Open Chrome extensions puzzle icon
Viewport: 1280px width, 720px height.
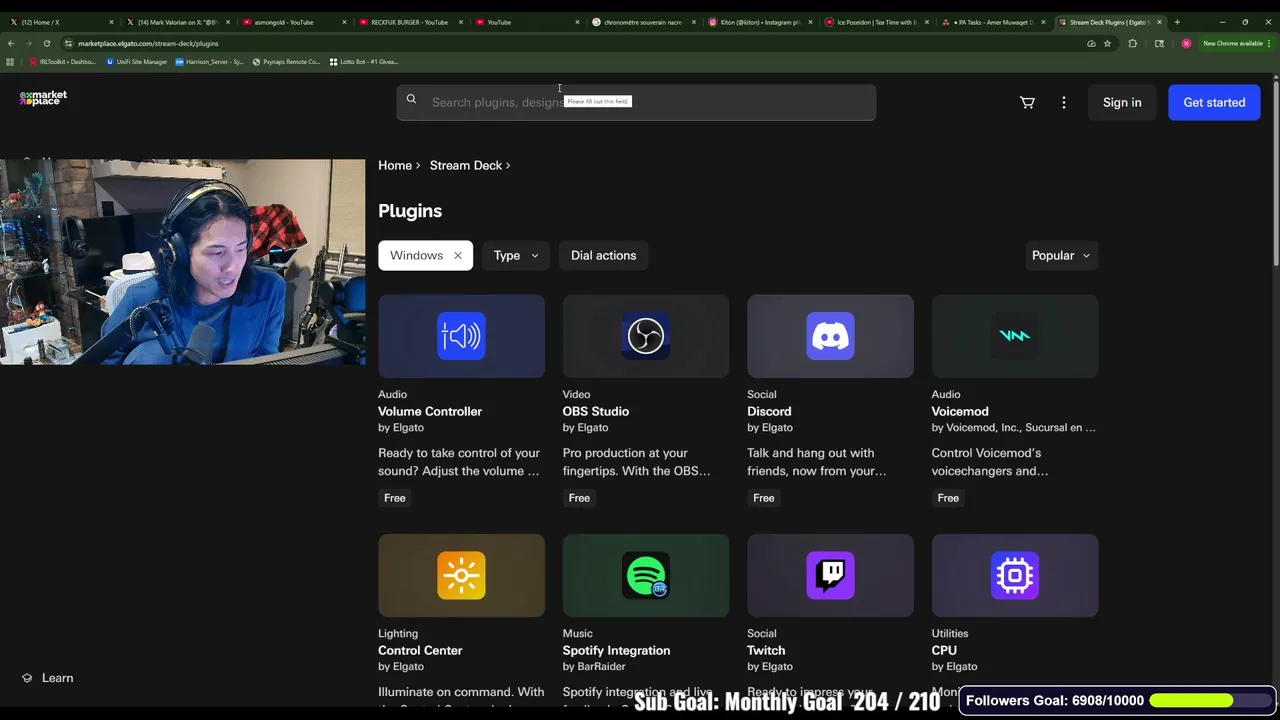click(1132, 43)
